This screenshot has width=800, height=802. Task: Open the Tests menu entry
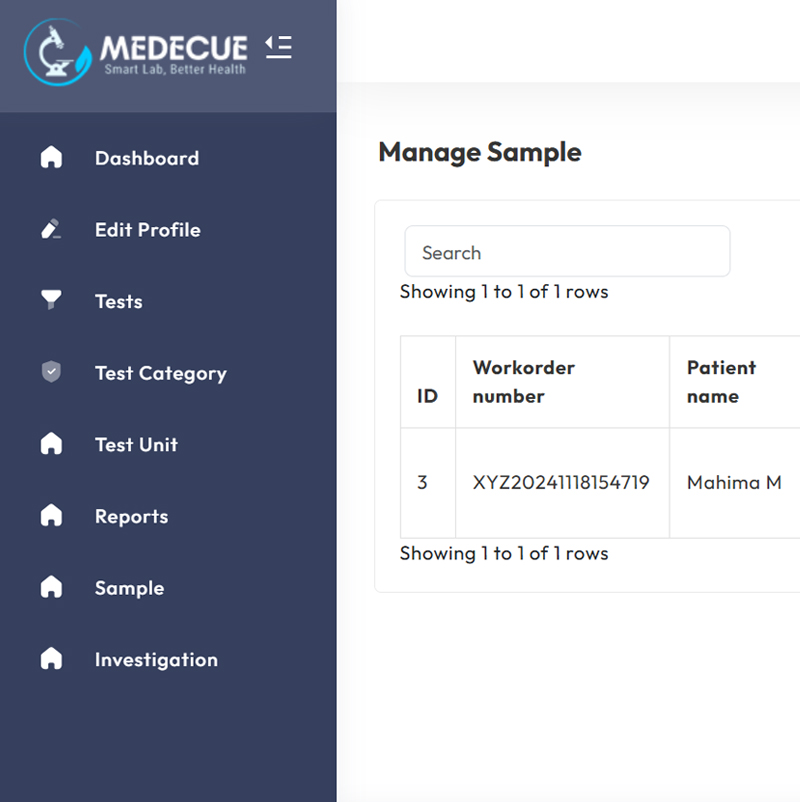[119, 302]
